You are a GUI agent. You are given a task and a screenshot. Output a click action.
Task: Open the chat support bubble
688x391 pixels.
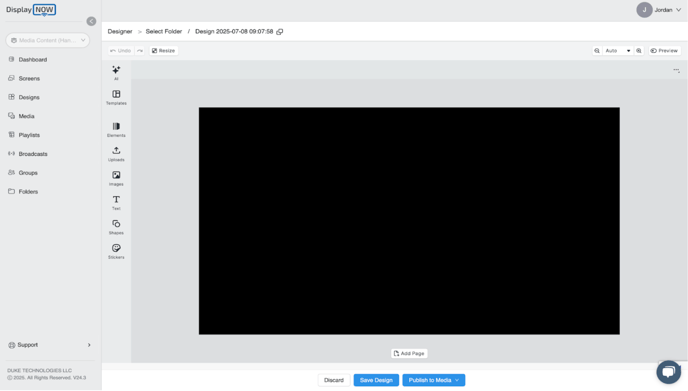668,372
